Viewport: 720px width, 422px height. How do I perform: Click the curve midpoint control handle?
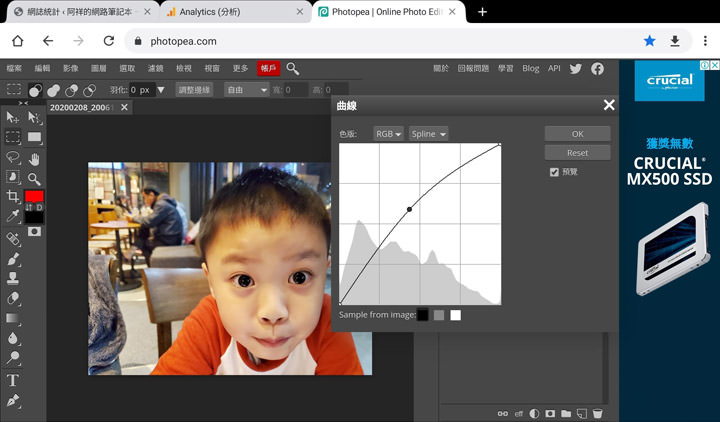pyautogui.click(x=409, y=209)
